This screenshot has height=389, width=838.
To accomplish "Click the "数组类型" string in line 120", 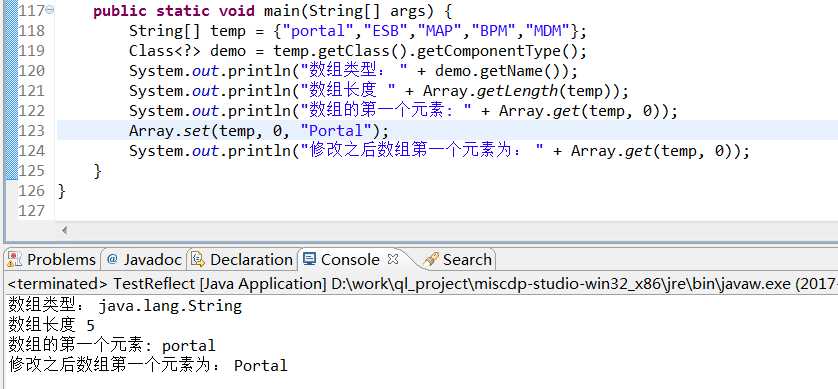I will (354, 71).
